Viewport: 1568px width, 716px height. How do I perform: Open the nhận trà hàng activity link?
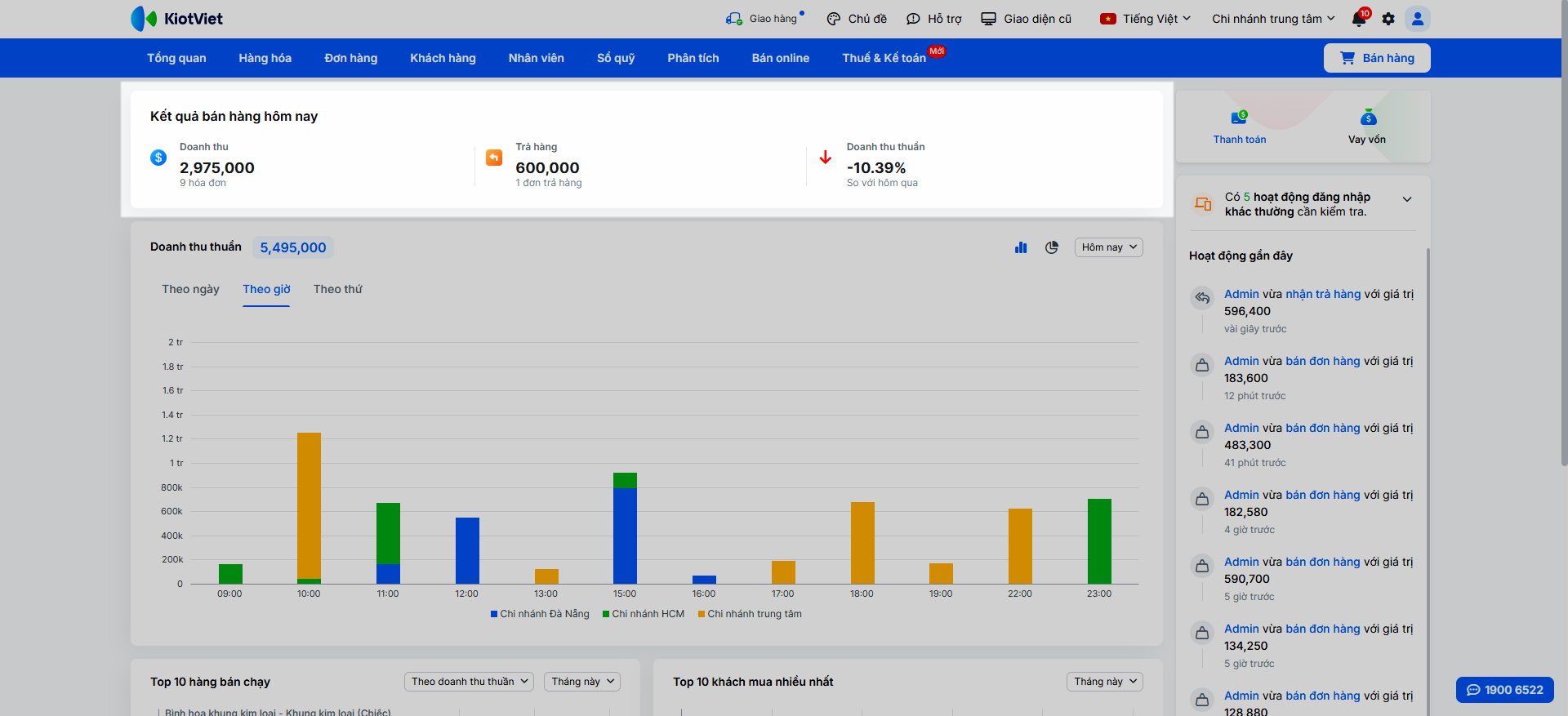click(1323, 294)
